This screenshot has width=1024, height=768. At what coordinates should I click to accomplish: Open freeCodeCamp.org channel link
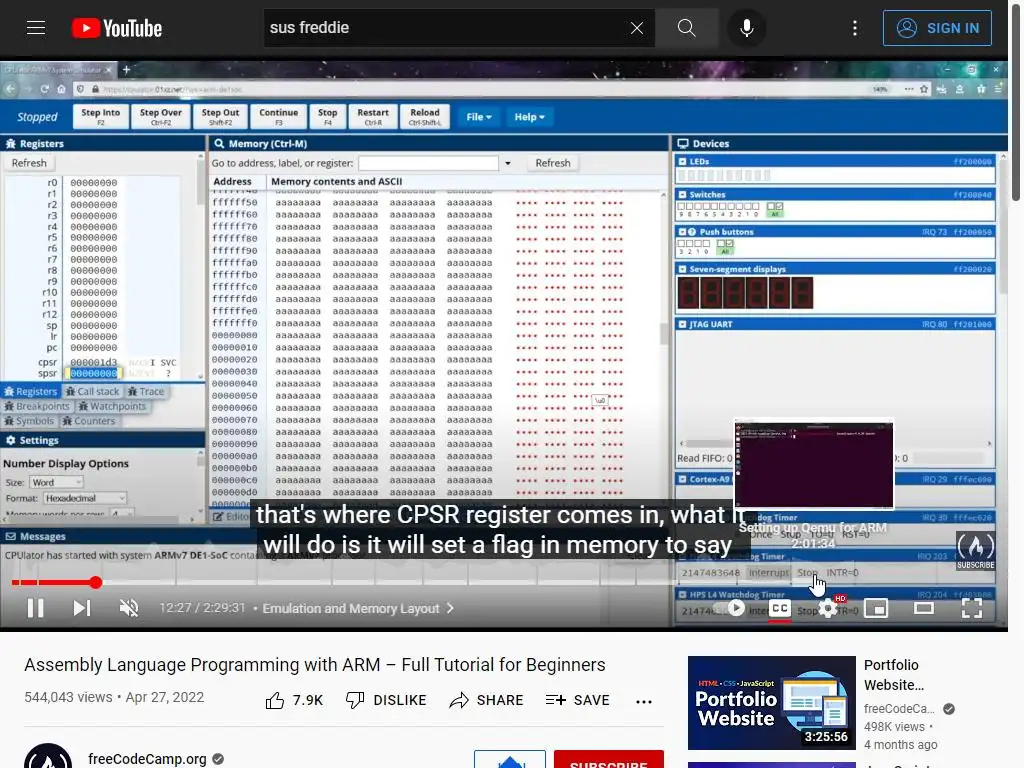click(x=147, y=758)
